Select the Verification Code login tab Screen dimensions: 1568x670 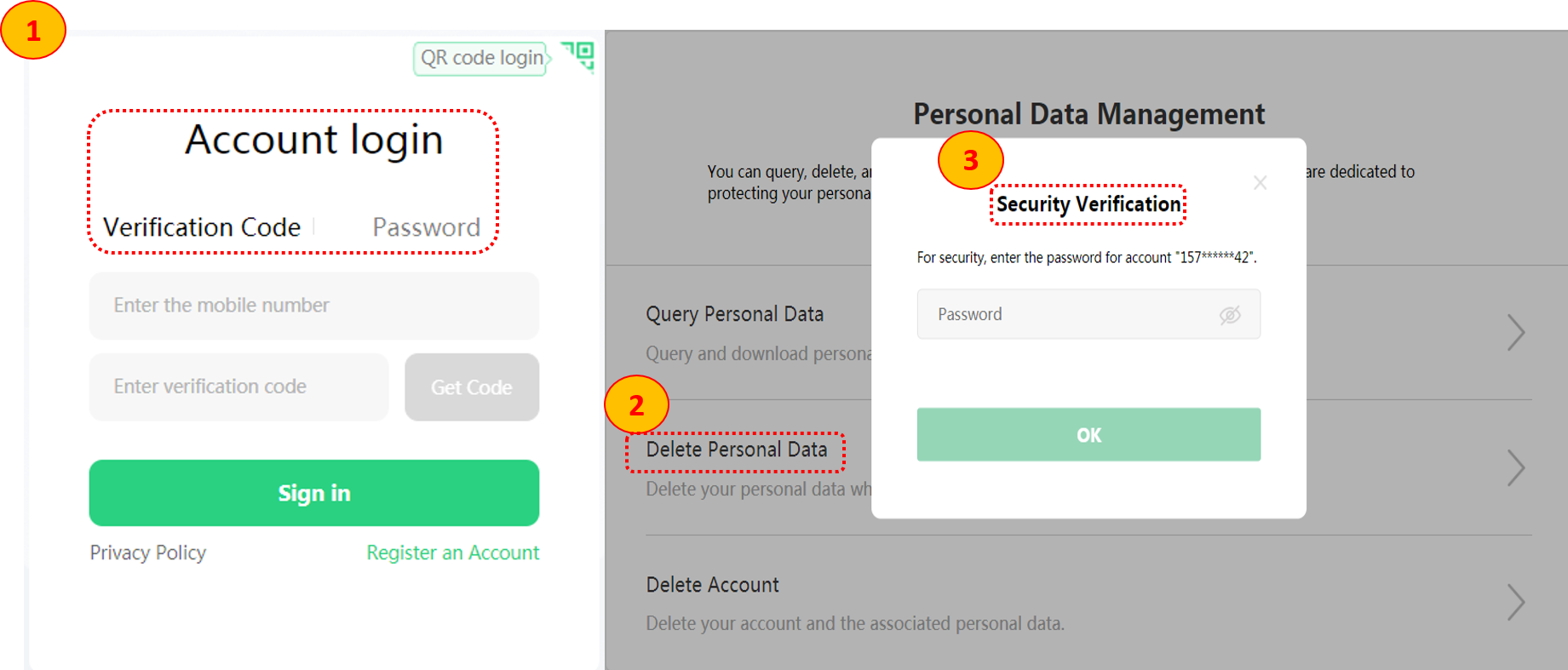coord(202,227)
